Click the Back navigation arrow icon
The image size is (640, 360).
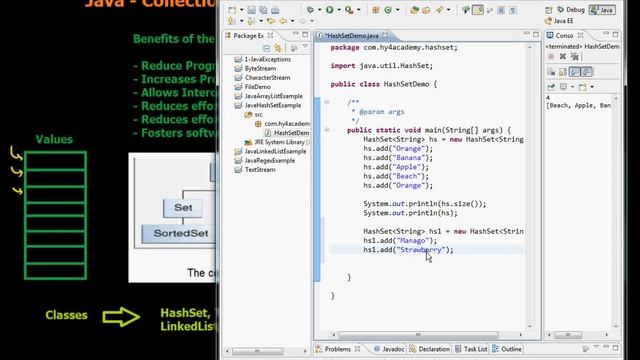(283, 21)
